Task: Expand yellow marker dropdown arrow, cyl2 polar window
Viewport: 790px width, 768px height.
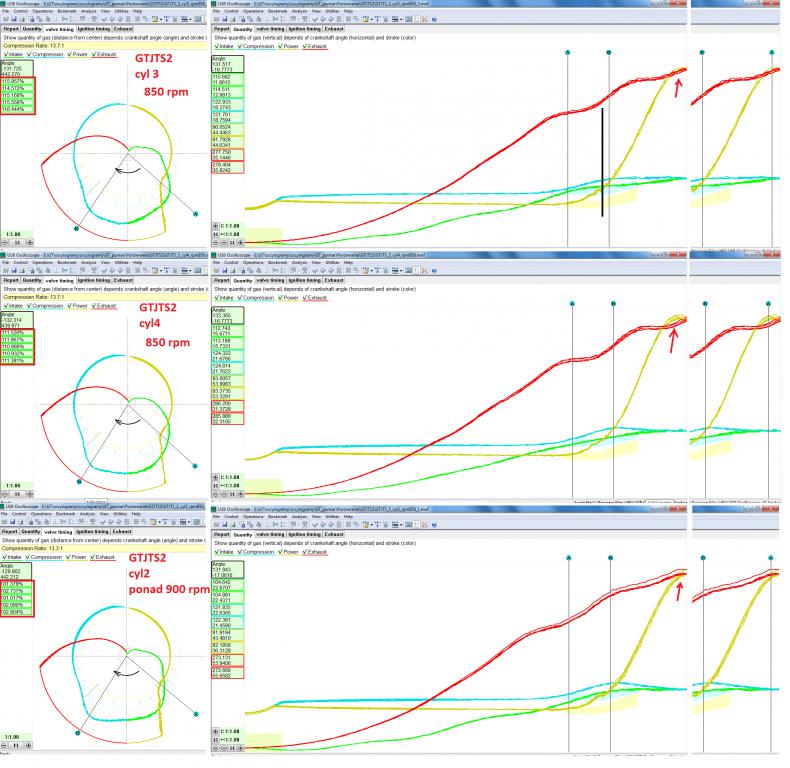Action: tap(160, 522)
